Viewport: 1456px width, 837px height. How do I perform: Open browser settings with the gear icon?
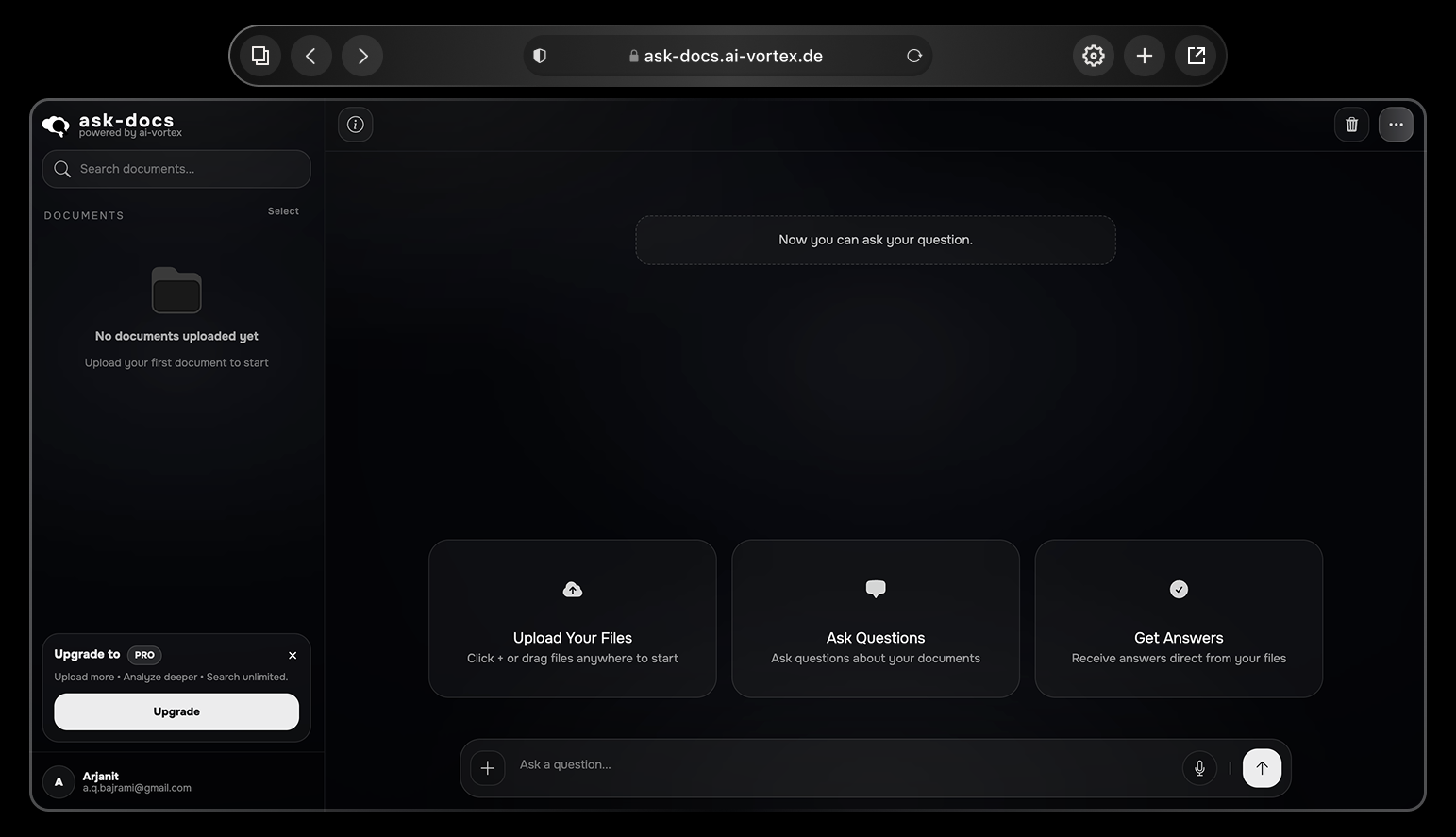tap(1092, 55)
